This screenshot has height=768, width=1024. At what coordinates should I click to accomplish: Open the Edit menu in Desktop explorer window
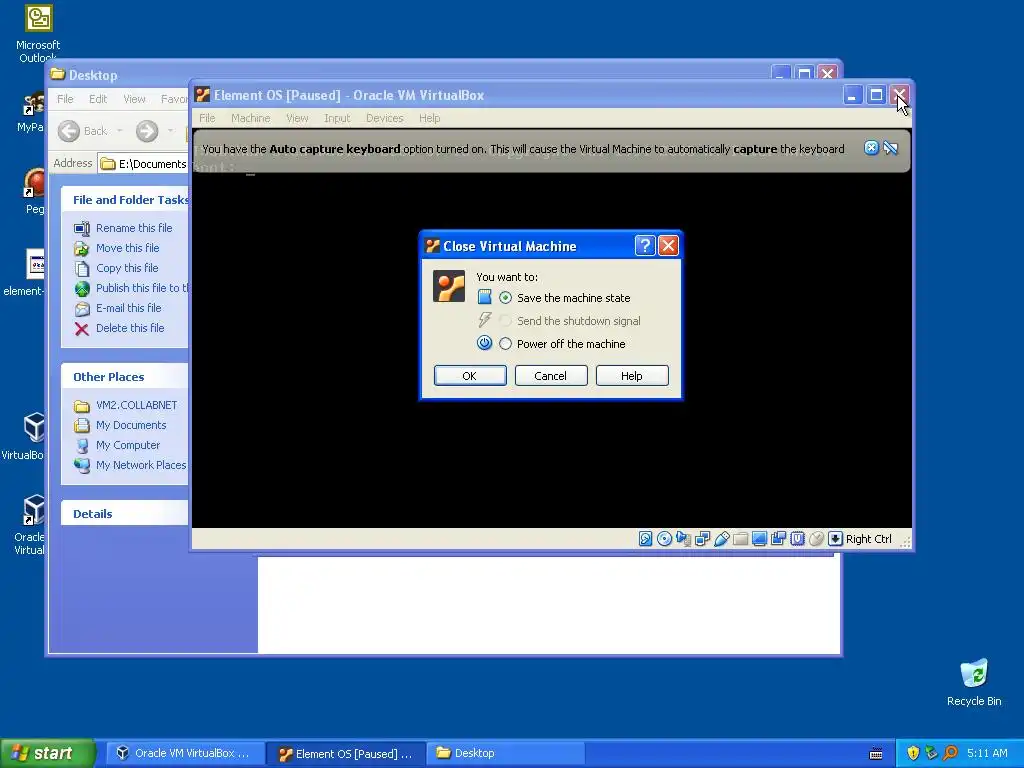pos(98,99)
